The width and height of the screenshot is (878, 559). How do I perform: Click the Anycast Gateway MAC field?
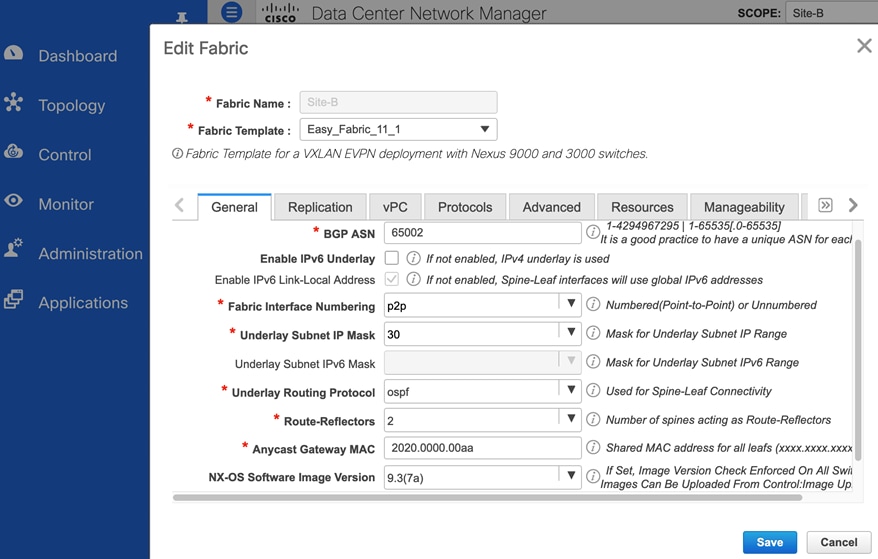point(482,448)
